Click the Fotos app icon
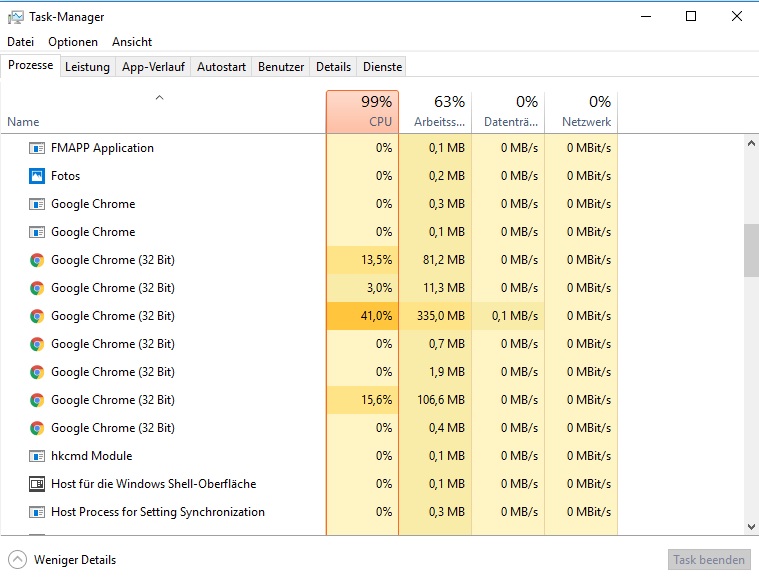Image resolution: width=759 pixels, height=584 pixels. [x=37, y=176]
